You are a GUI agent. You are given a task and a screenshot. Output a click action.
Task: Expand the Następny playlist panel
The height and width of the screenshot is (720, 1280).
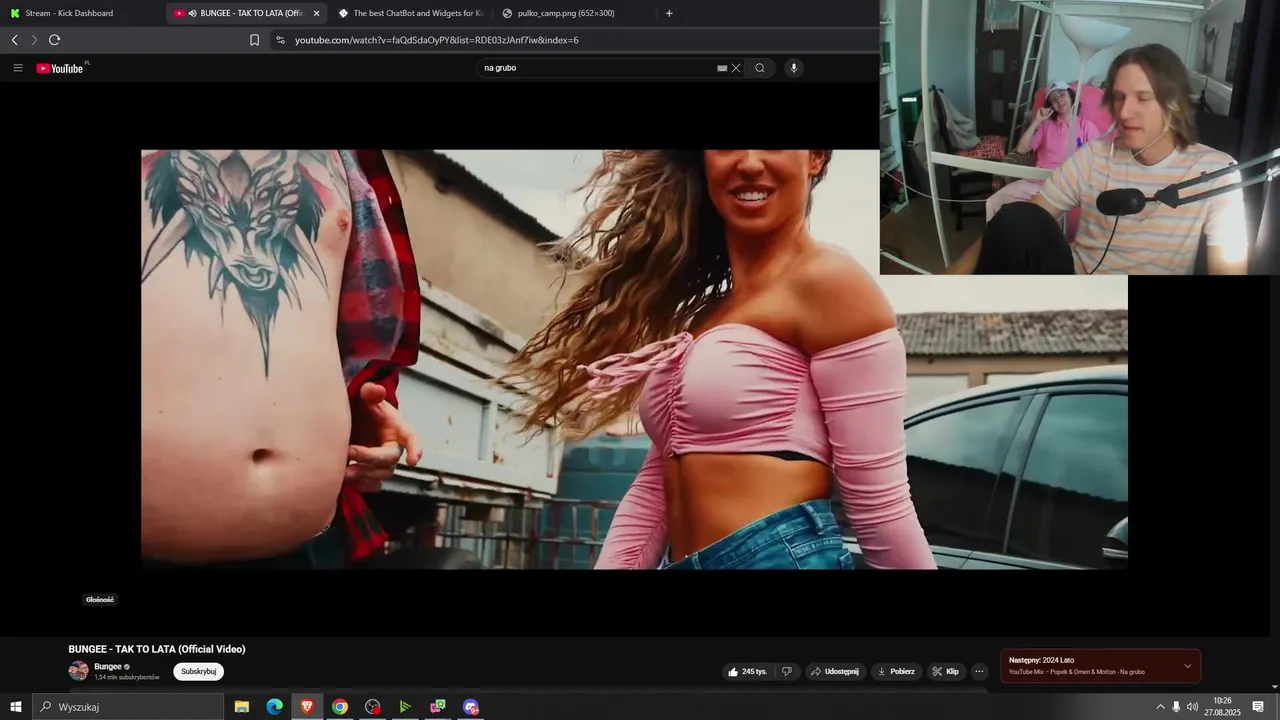(1187, 666)
